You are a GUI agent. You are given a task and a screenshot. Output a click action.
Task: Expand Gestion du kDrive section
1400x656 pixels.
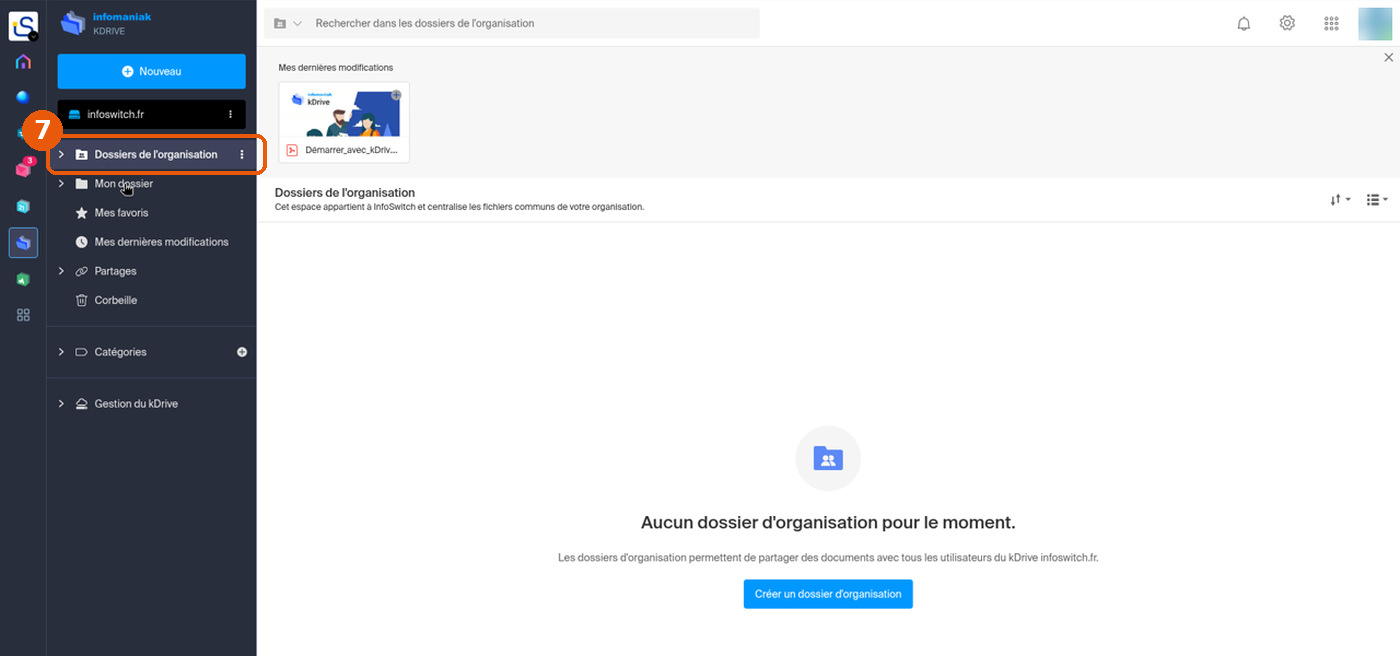pyautogui.click(x=61, y=403)
